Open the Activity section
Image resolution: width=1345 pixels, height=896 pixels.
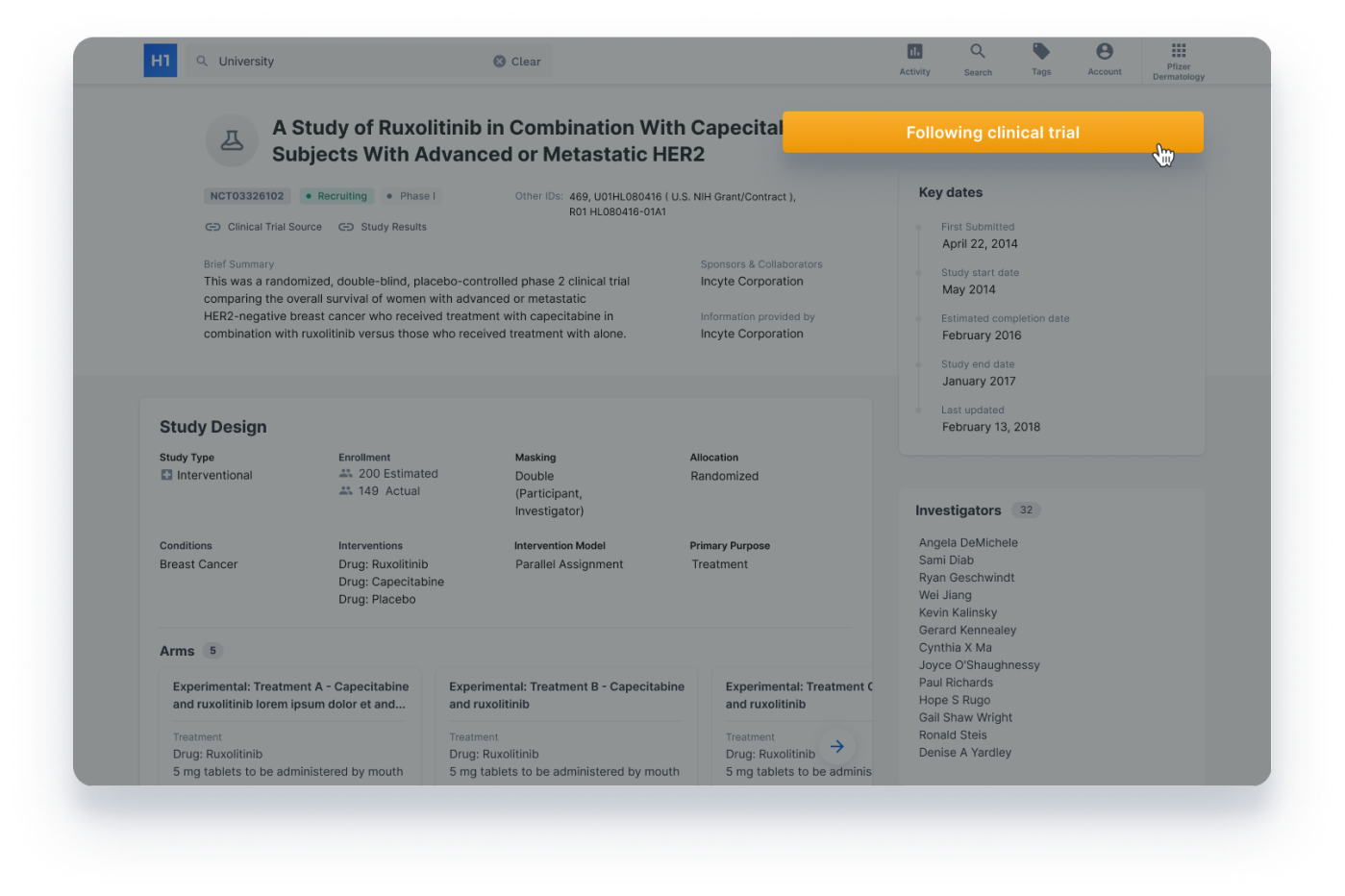coord(914,59)
